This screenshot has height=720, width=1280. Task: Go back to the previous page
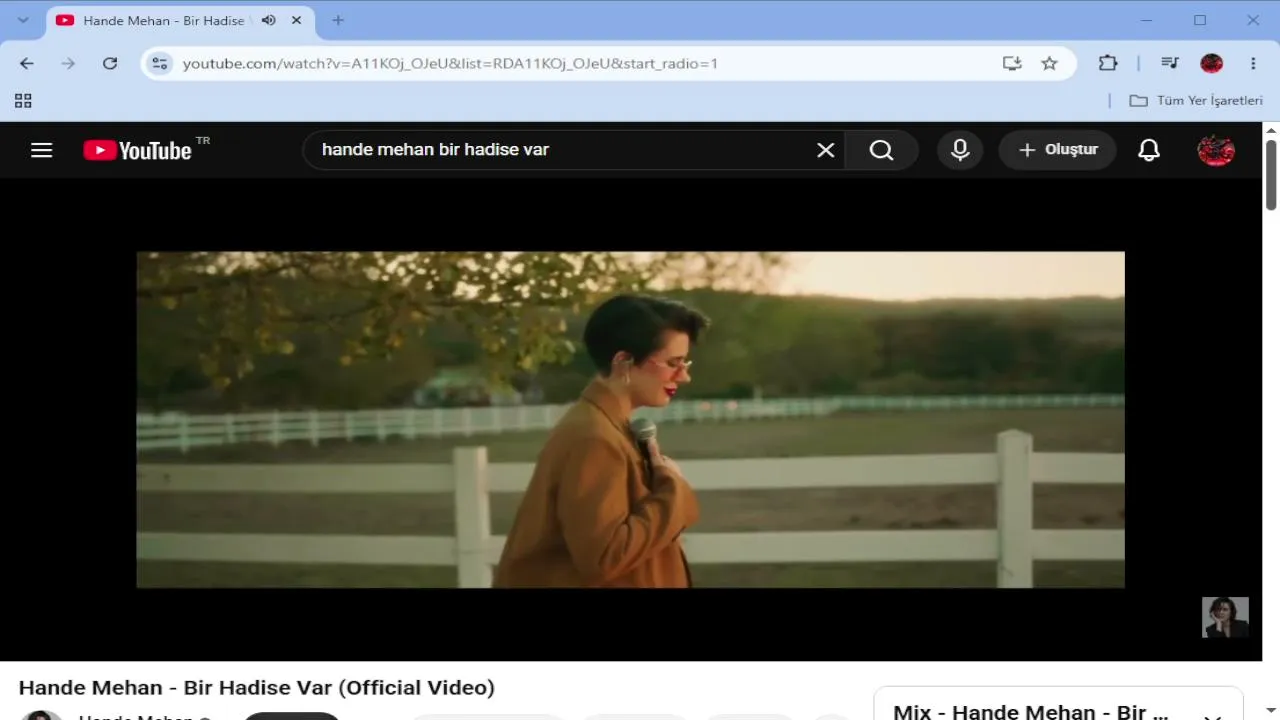27,63
